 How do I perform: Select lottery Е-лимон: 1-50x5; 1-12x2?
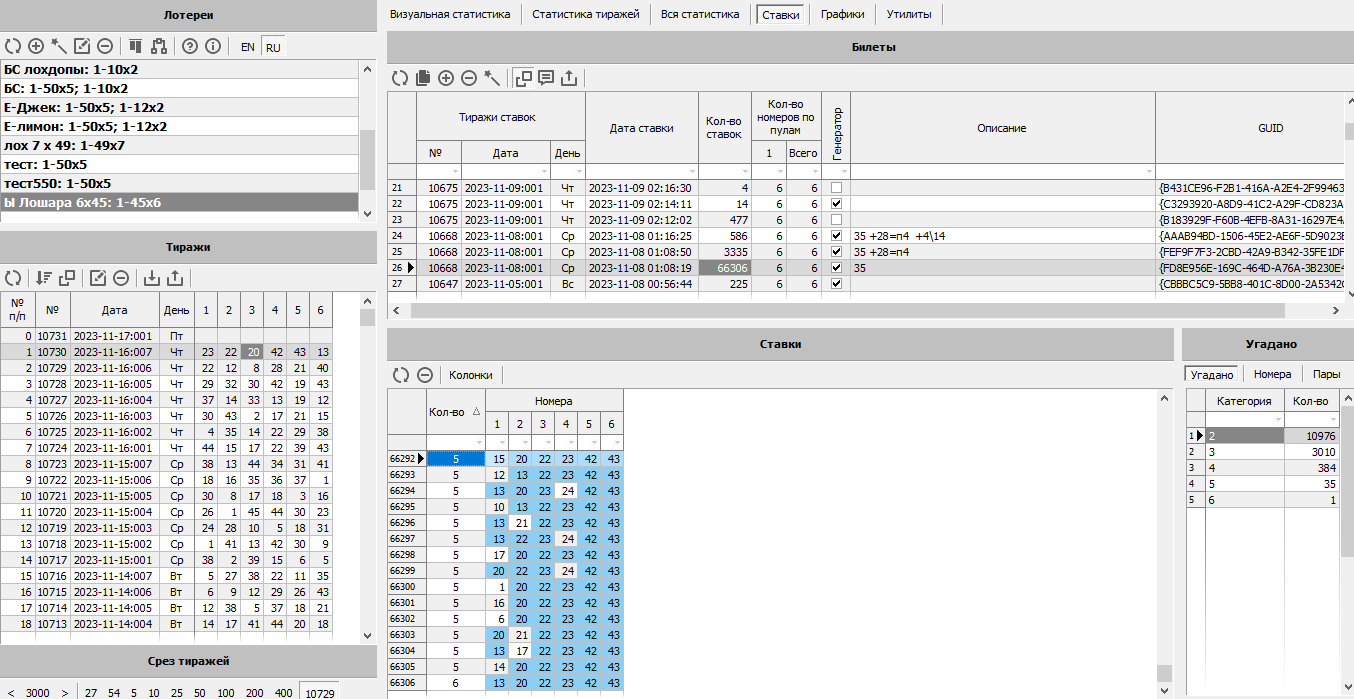coord(179,127)
